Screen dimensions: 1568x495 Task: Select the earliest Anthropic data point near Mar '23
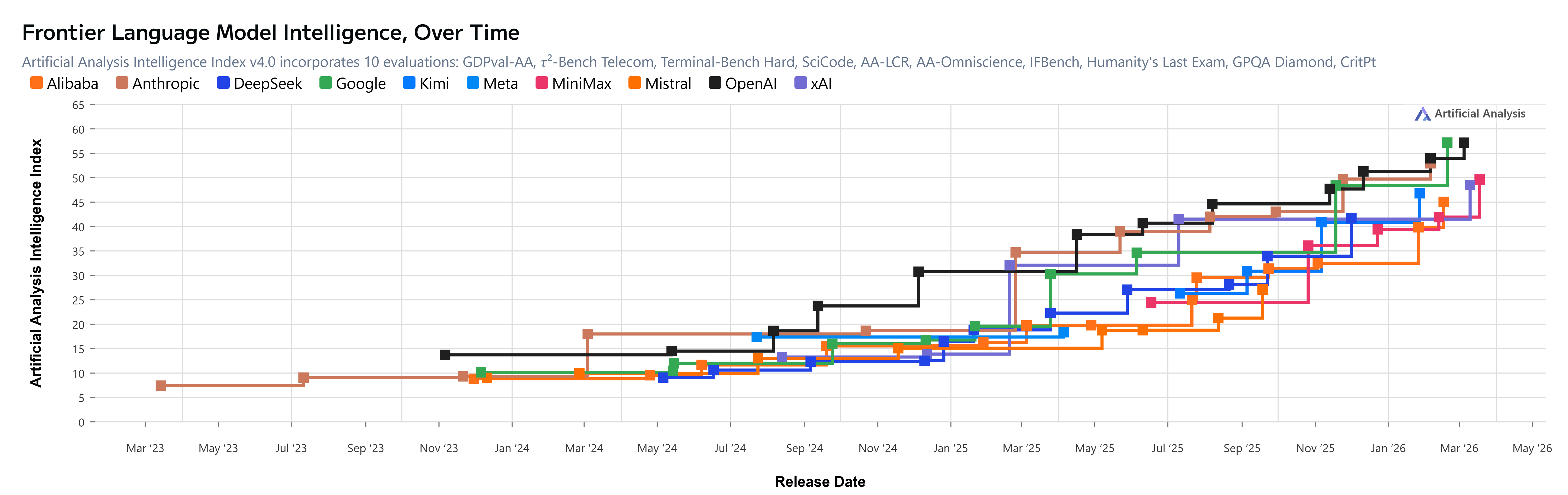161,385
